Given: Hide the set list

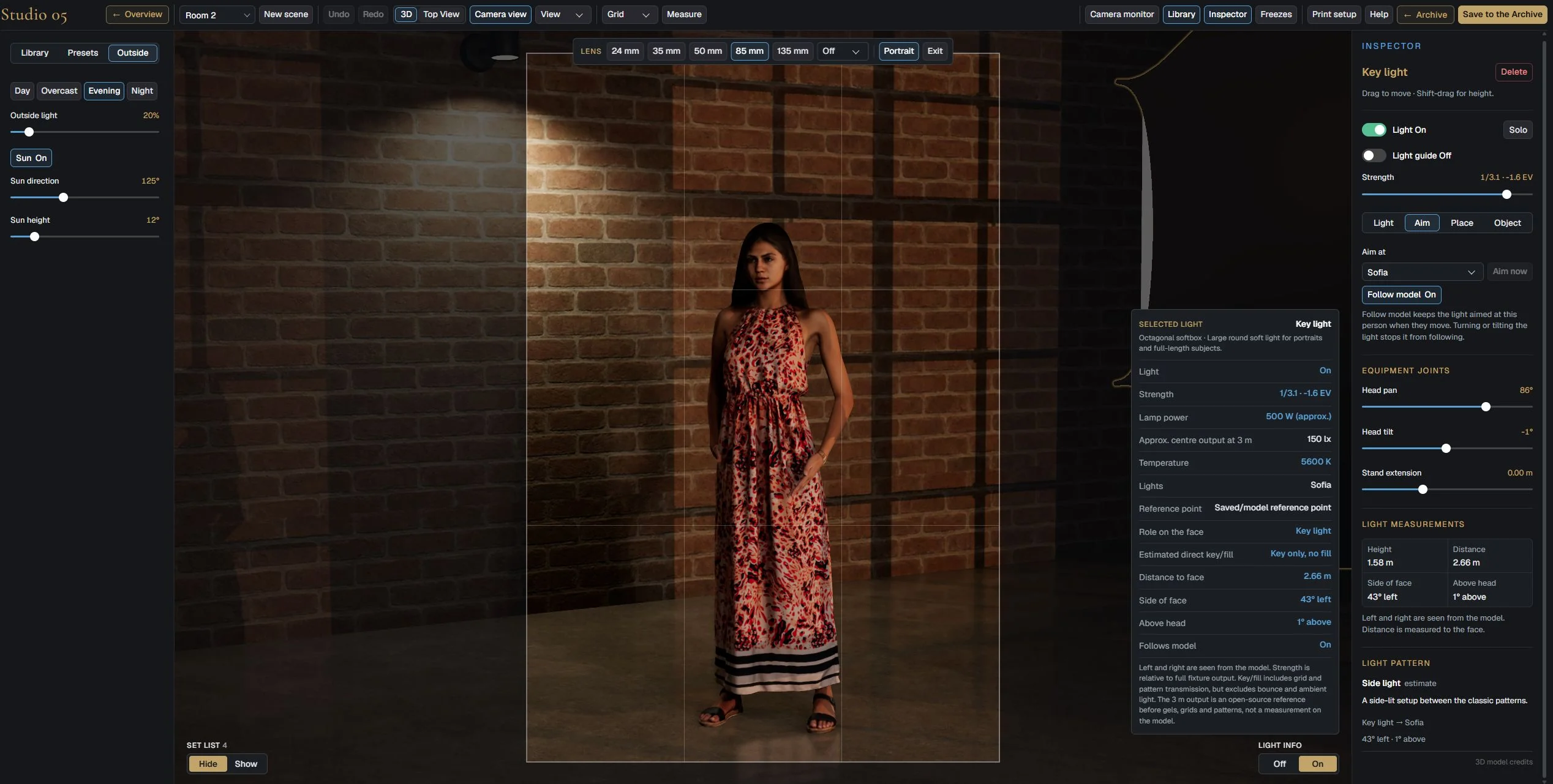Looking at the screenshot, I should pyautogui.click(x=208, y=764).
